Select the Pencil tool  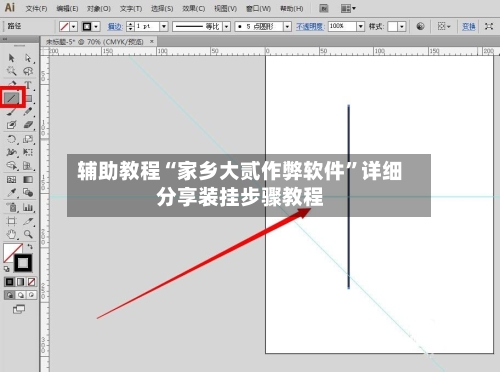pyautogui.click(x=28, y=112)
